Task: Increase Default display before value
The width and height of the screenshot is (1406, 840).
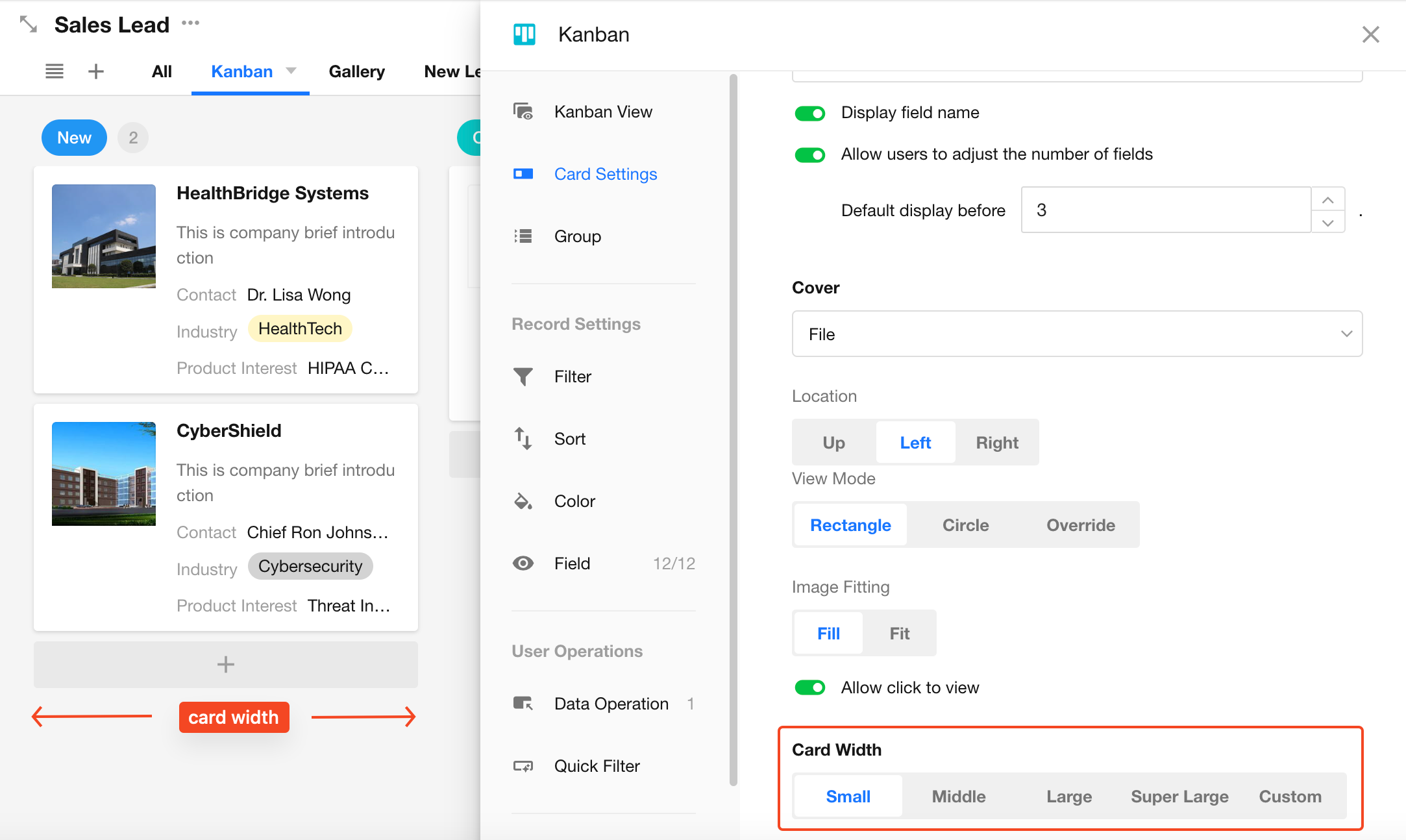Action: [1327, 199]
